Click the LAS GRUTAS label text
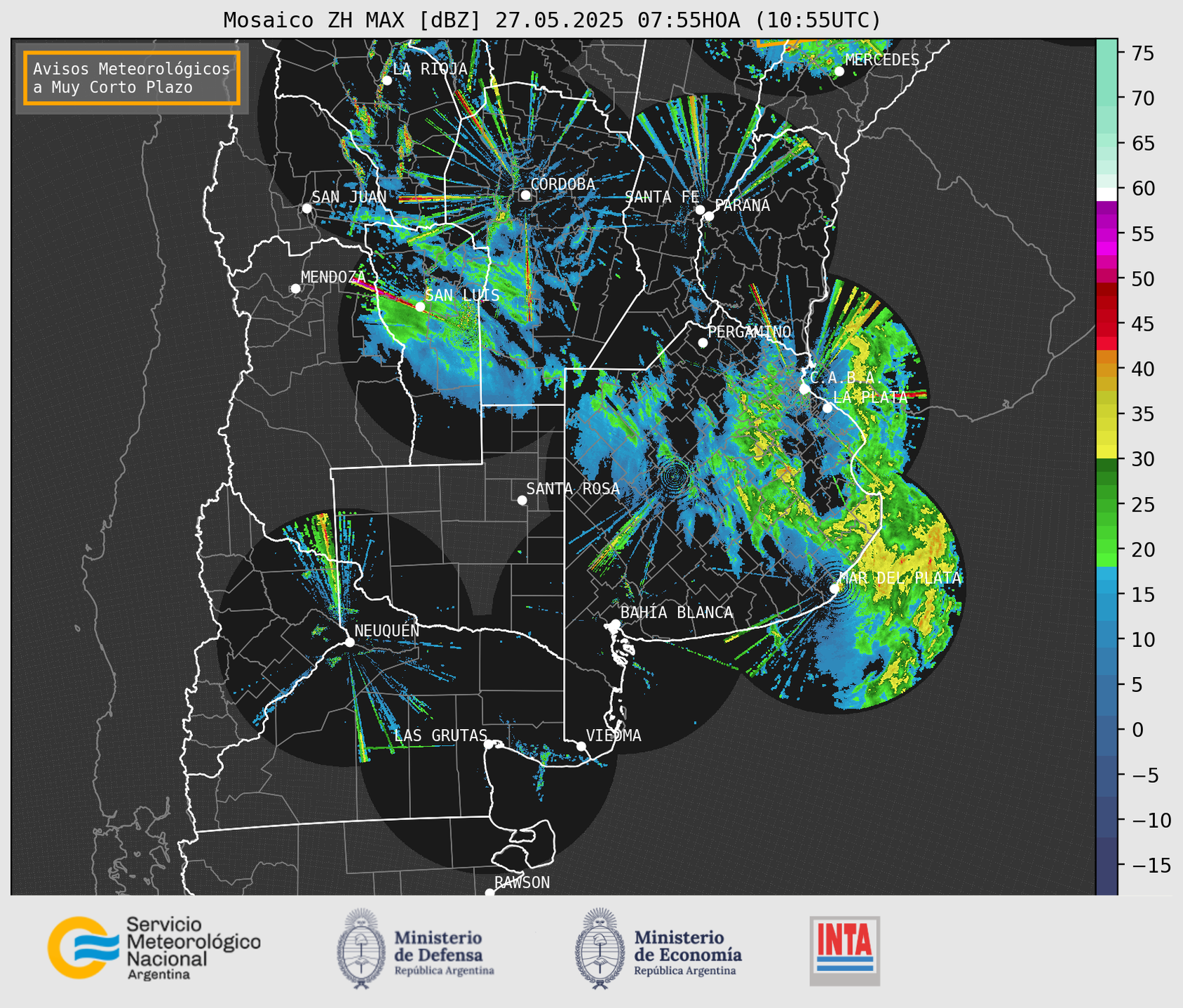Screen dimensions: 1183x1008 440,735
